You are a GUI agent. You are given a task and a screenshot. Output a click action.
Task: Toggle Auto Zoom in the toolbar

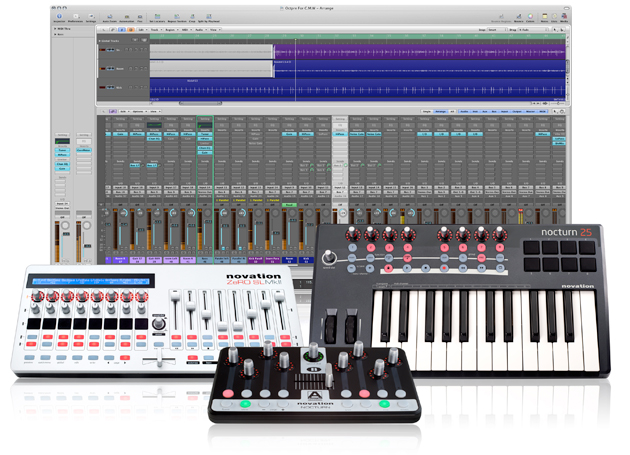(x=109, y=18)
